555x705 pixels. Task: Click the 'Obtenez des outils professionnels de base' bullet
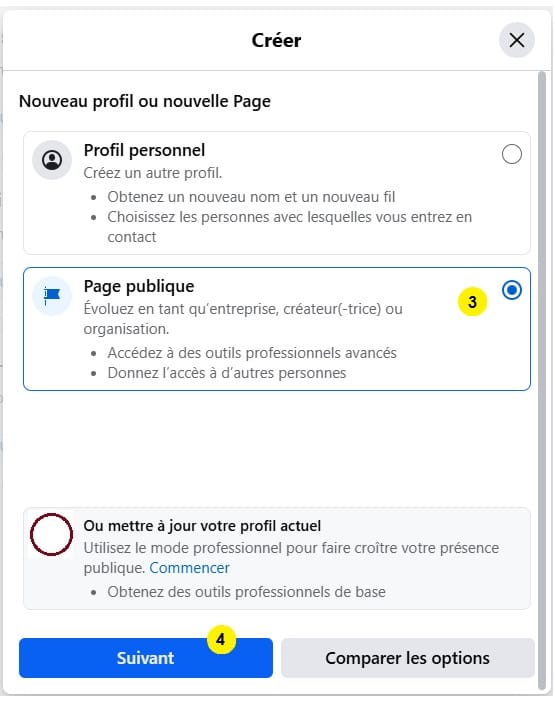[246, 592]
